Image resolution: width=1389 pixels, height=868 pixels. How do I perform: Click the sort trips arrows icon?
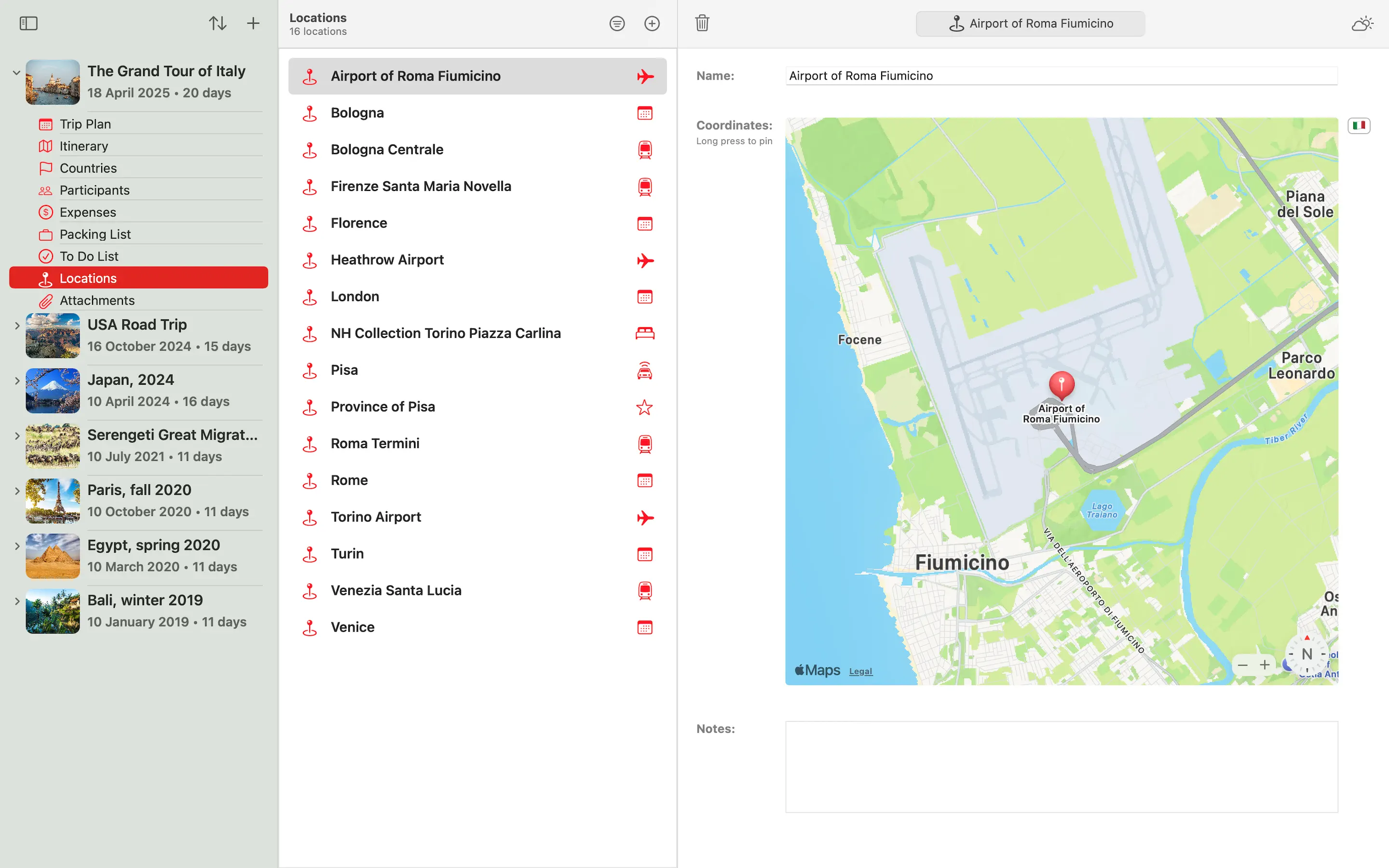(x=218, y=24)
